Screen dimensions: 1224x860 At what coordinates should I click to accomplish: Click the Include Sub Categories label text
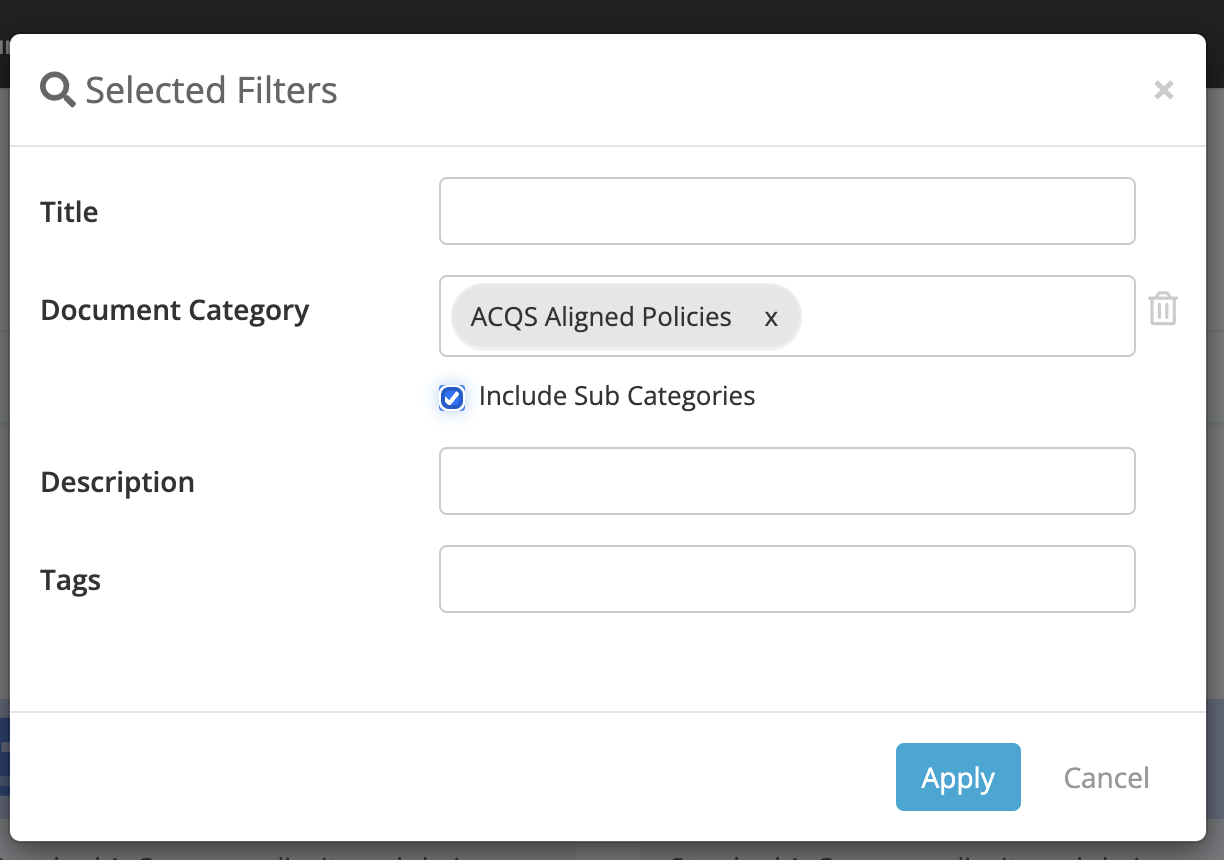(617, 396)
